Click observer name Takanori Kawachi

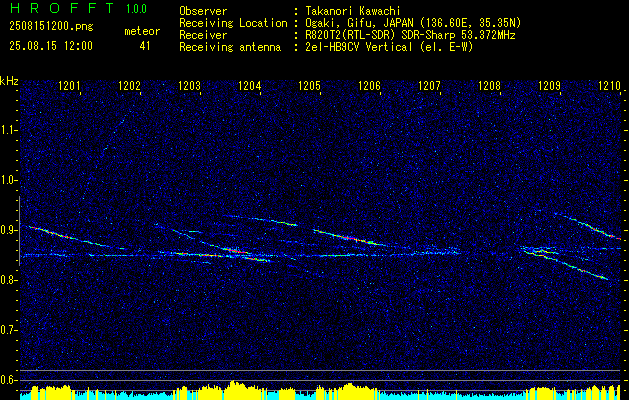(353, 11)
